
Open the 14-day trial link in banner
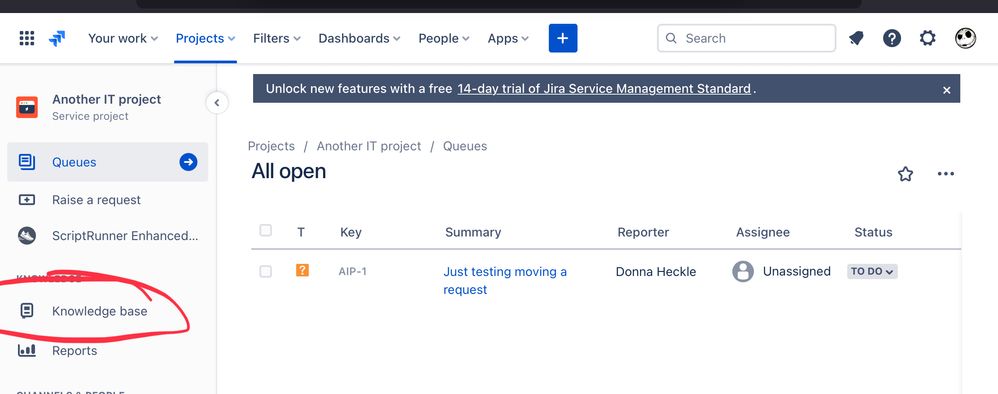[604, 88]
